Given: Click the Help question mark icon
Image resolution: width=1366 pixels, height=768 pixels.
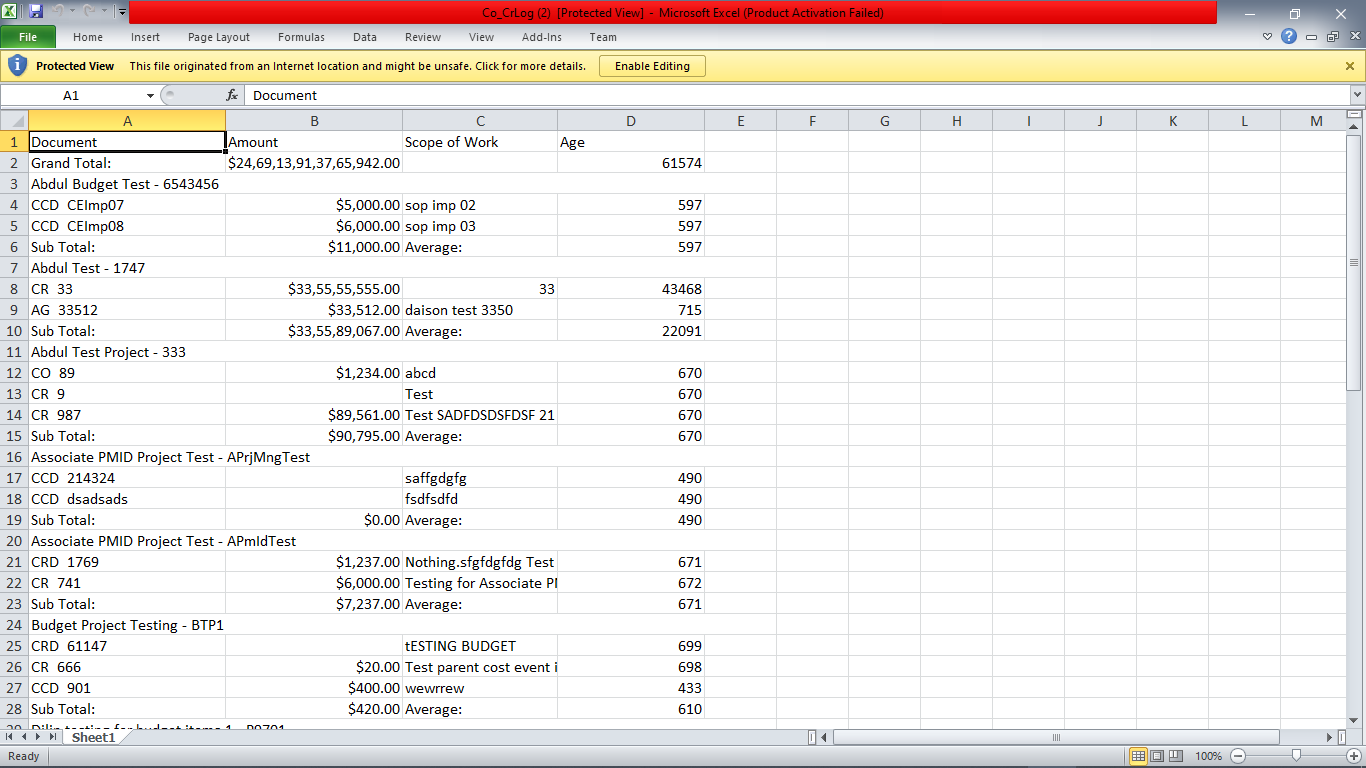Looking at the screenshot, I should 1288,37.
